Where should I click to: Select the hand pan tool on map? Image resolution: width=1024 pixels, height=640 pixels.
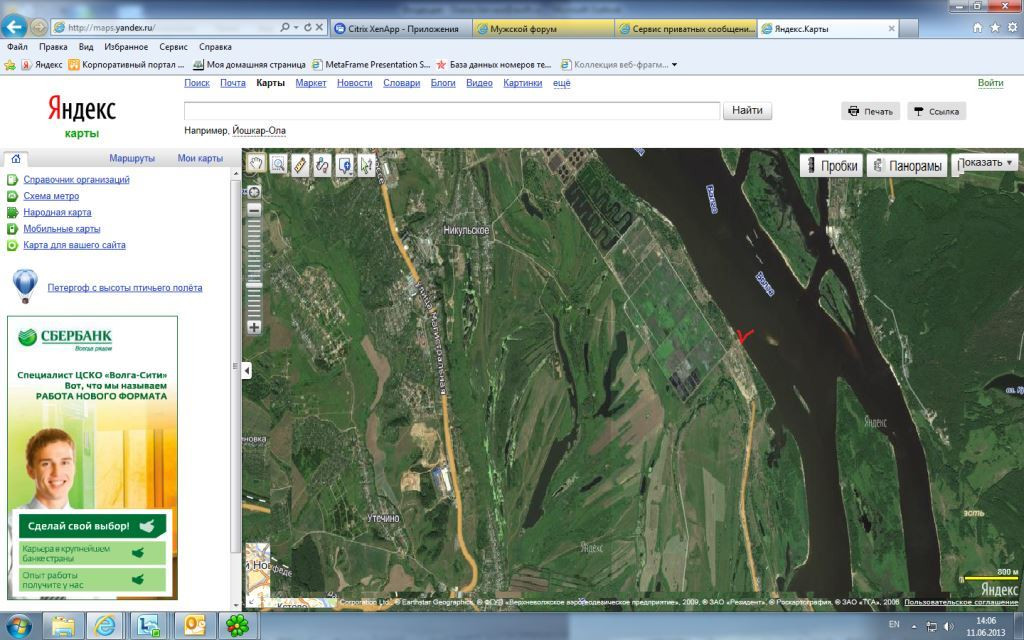click(x=255, y=164)
